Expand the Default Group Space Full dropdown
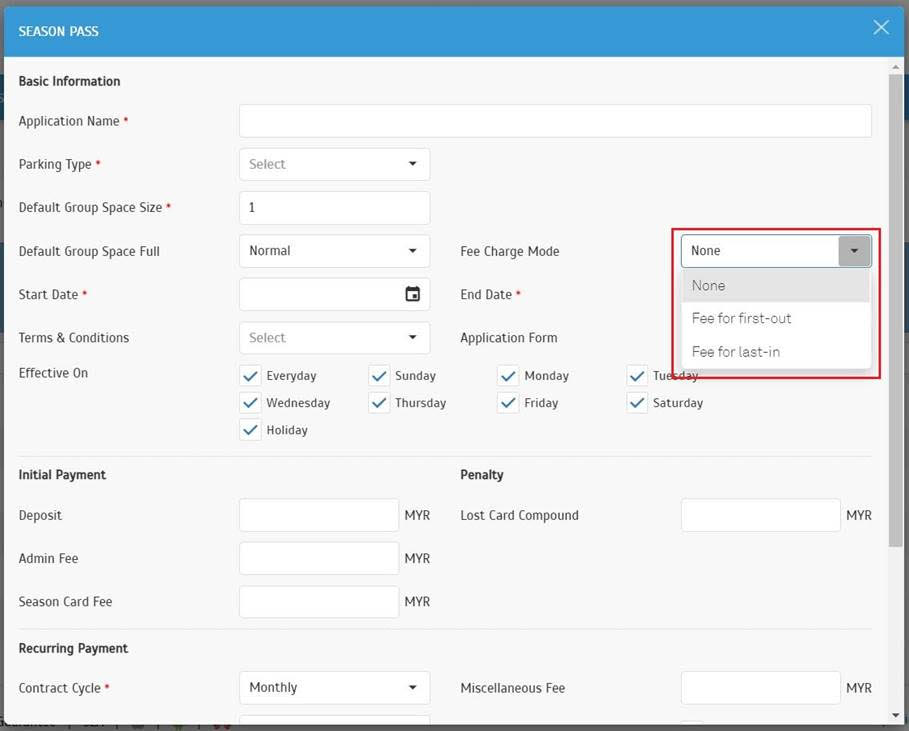This screenshot has height=731, width=909. (x=334, y=251)
